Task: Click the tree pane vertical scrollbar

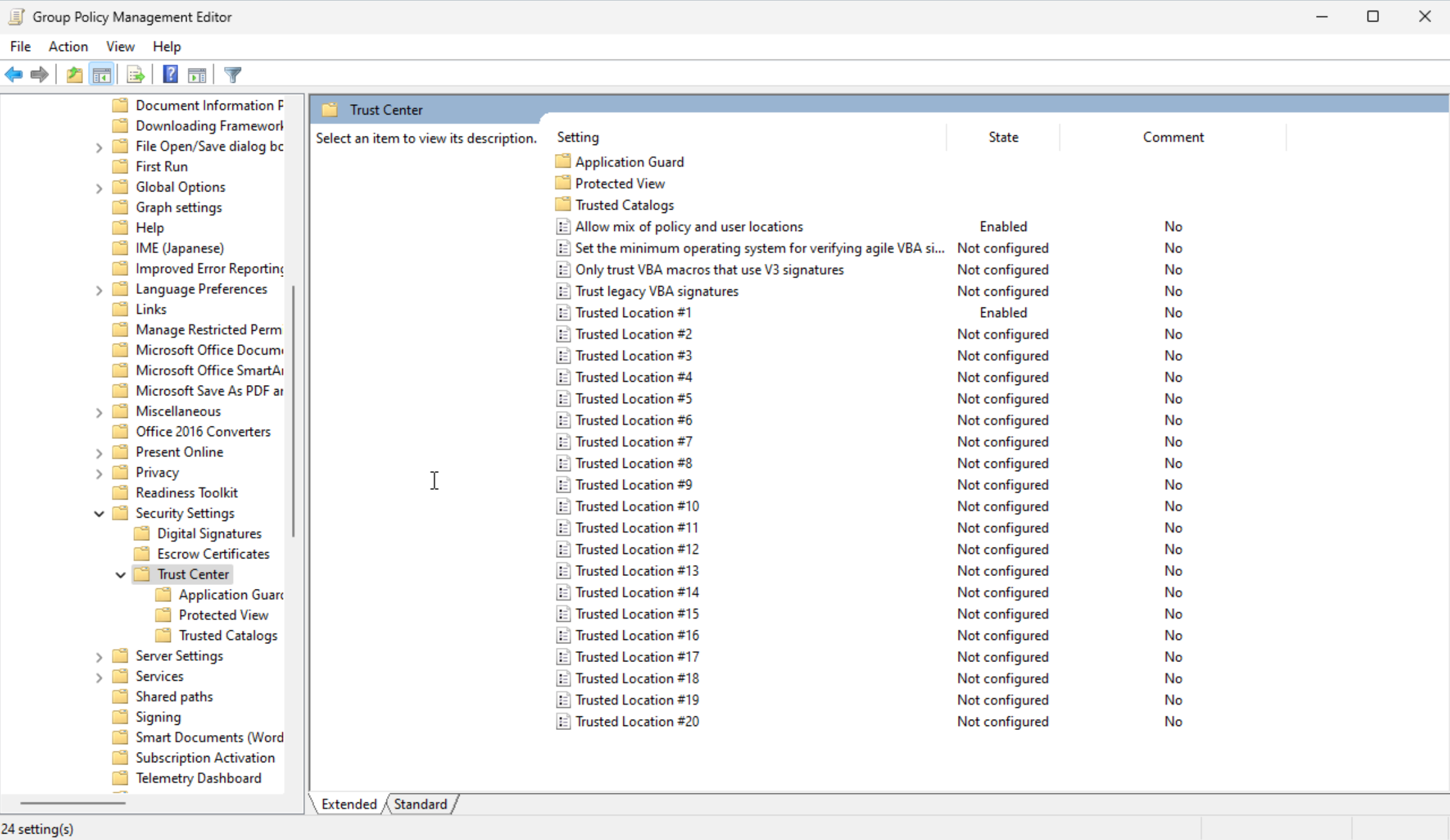Action: tap(294, 411)
